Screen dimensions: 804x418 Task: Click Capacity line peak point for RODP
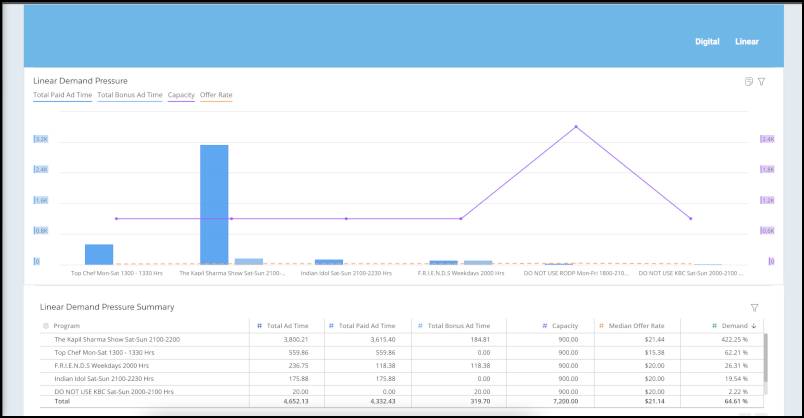(576, 126)
